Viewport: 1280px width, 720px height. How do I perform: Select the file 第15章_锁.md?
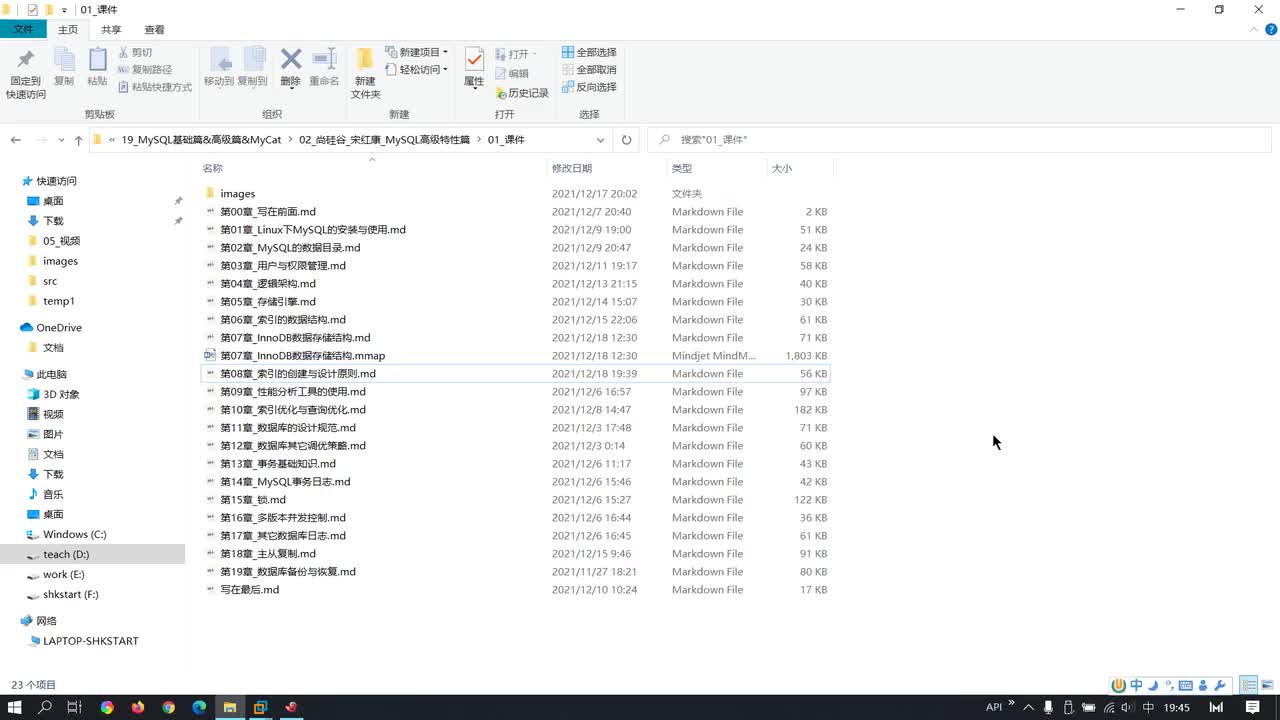click(252, 500)
